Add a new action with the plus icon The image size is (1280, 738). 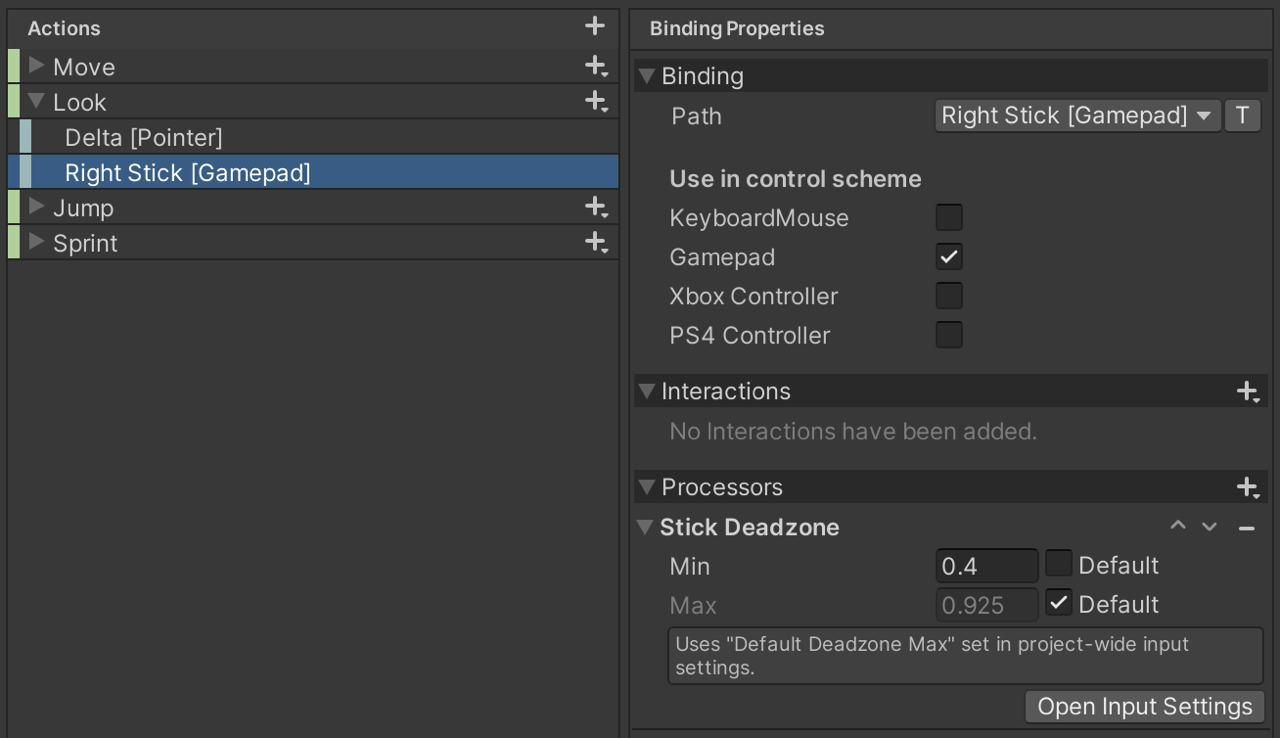point(595,27)
